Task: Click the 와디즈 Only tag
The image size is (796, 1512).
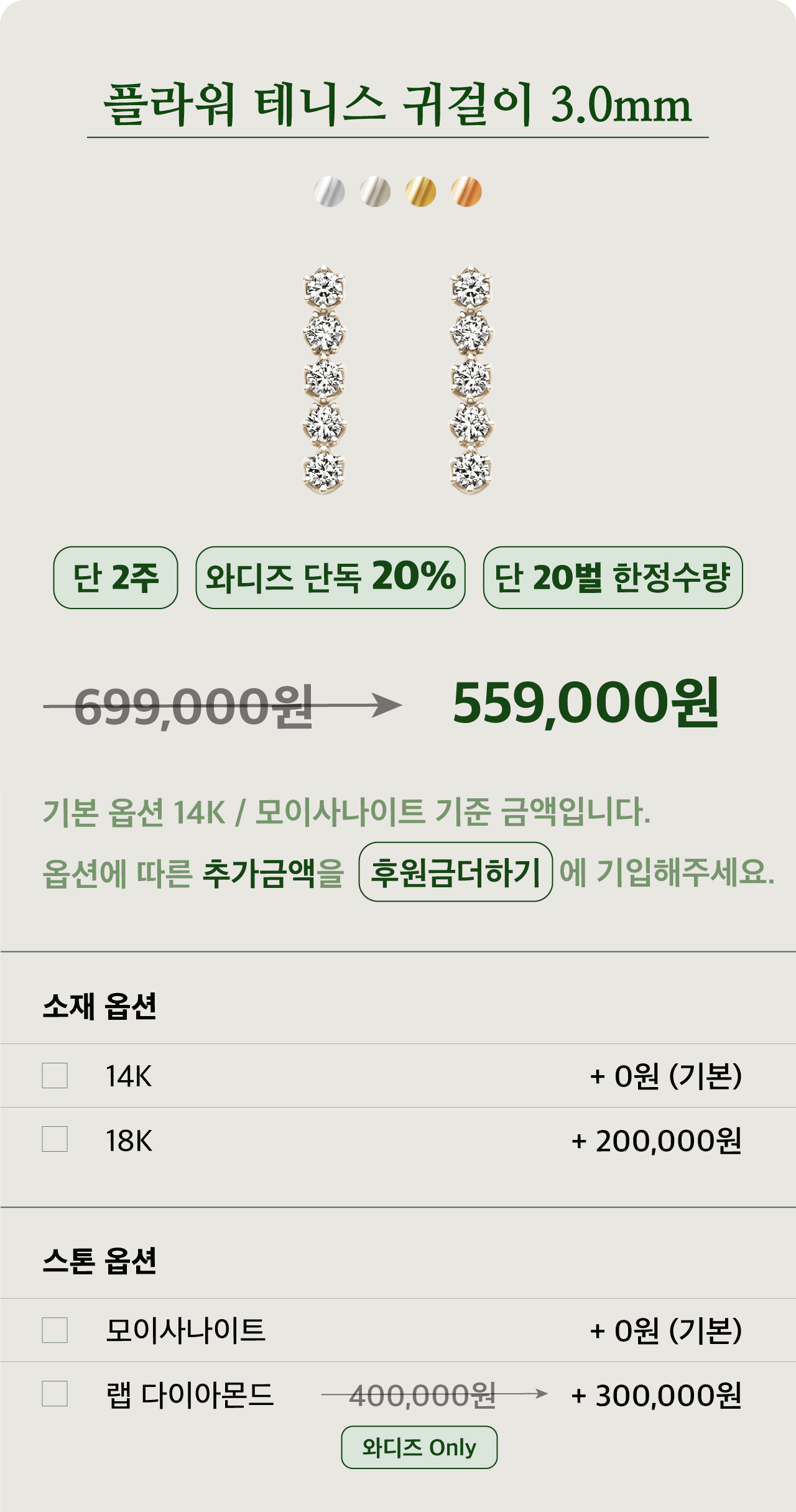Action: tap(419, 1447)
